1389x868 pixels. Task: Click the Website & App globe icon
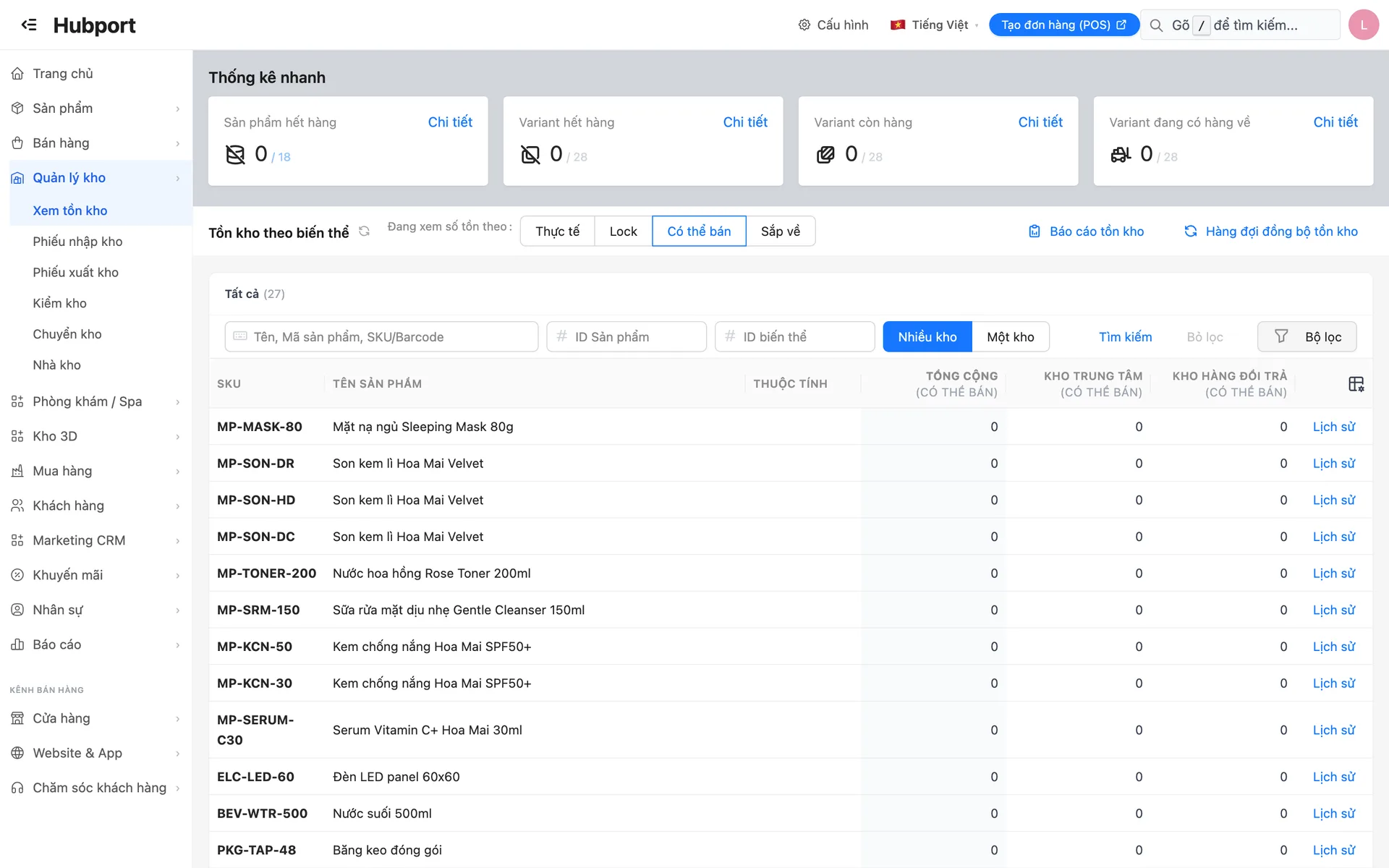click(17, 753)
